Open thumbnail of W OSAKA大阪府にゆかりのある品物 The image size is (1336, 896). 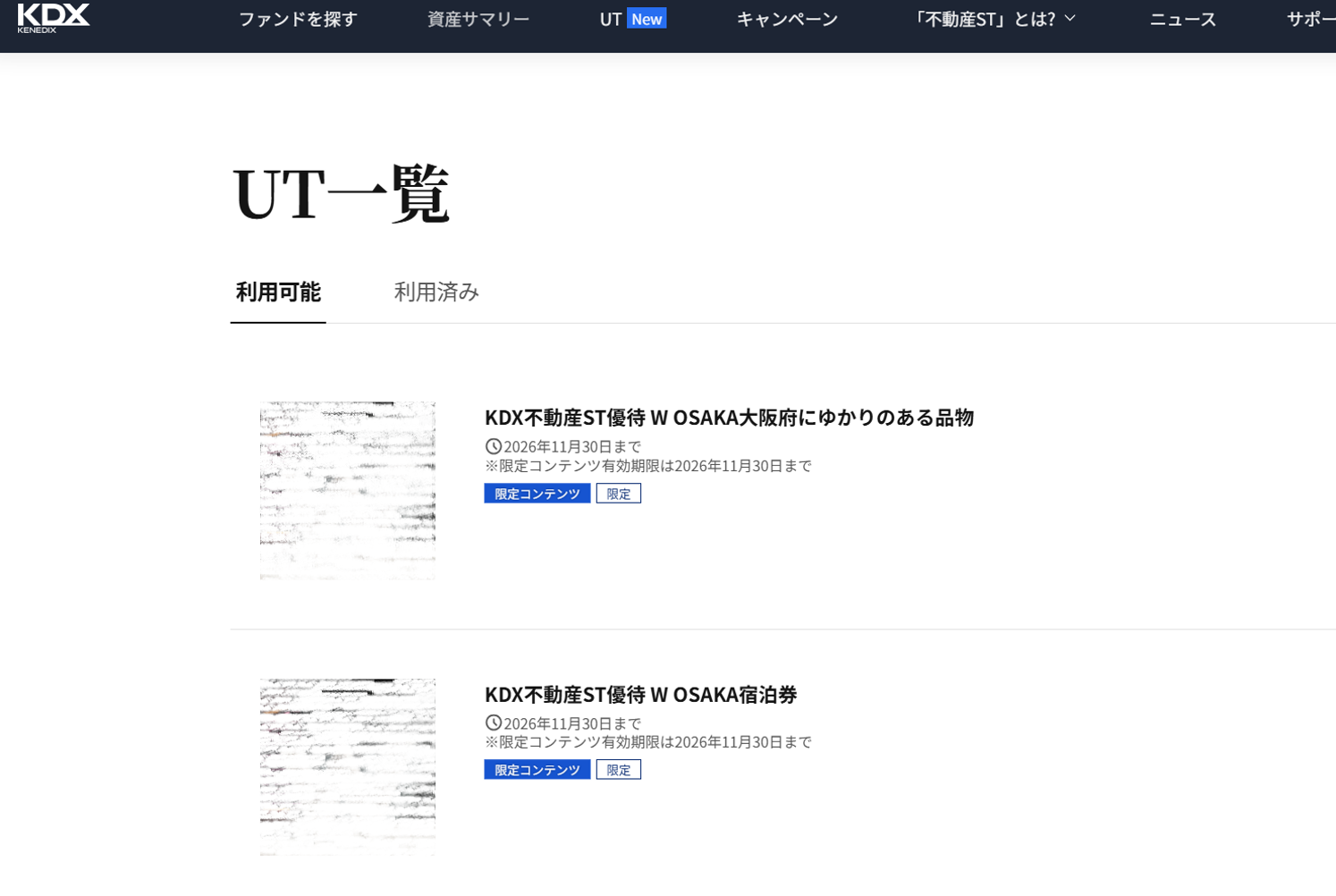pyautogui.click(x=348, y=491)
